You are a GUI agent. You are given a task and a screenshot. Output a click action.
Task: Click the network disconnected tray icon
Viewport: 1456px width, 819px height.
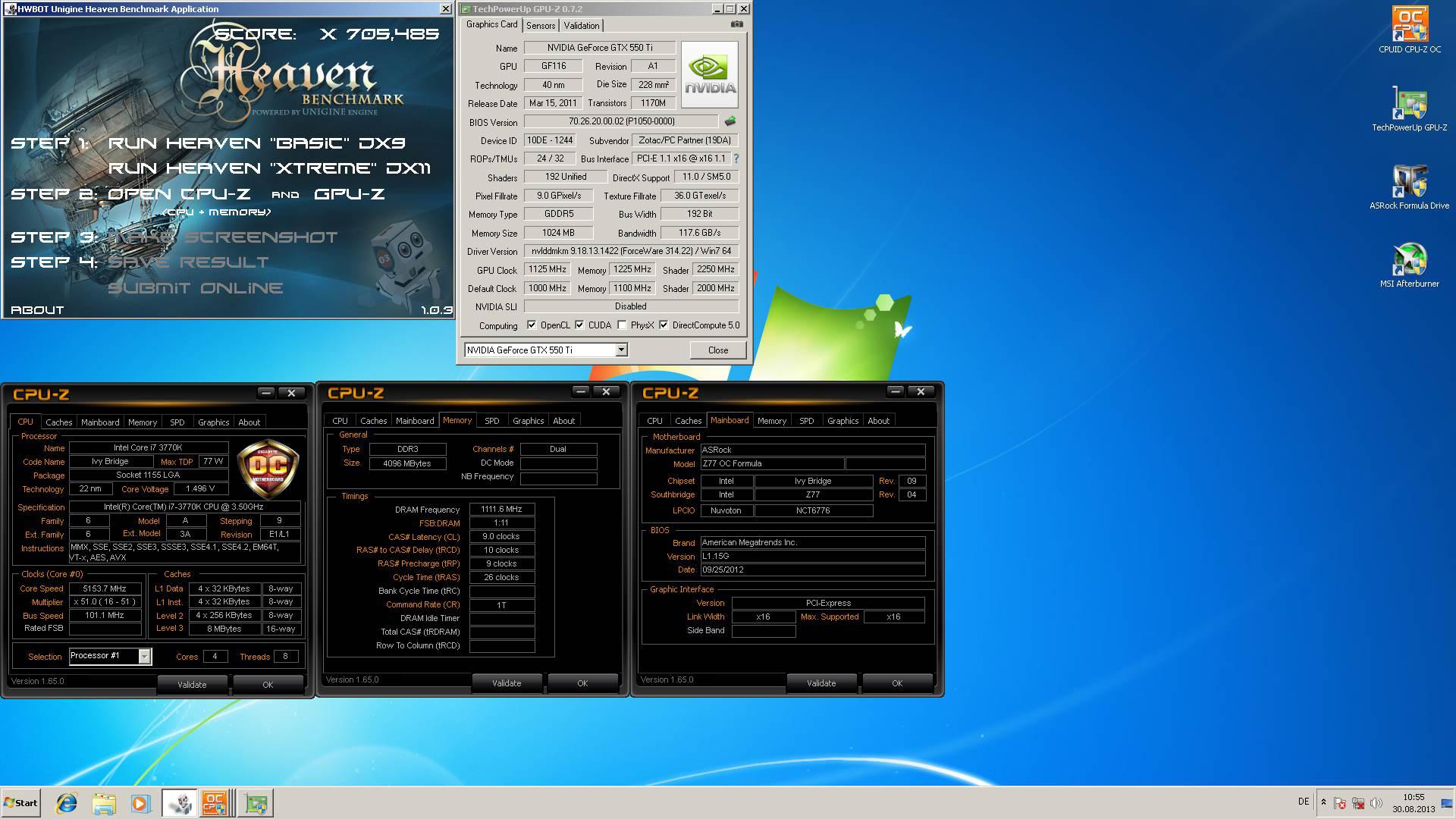click(1358, 803)
